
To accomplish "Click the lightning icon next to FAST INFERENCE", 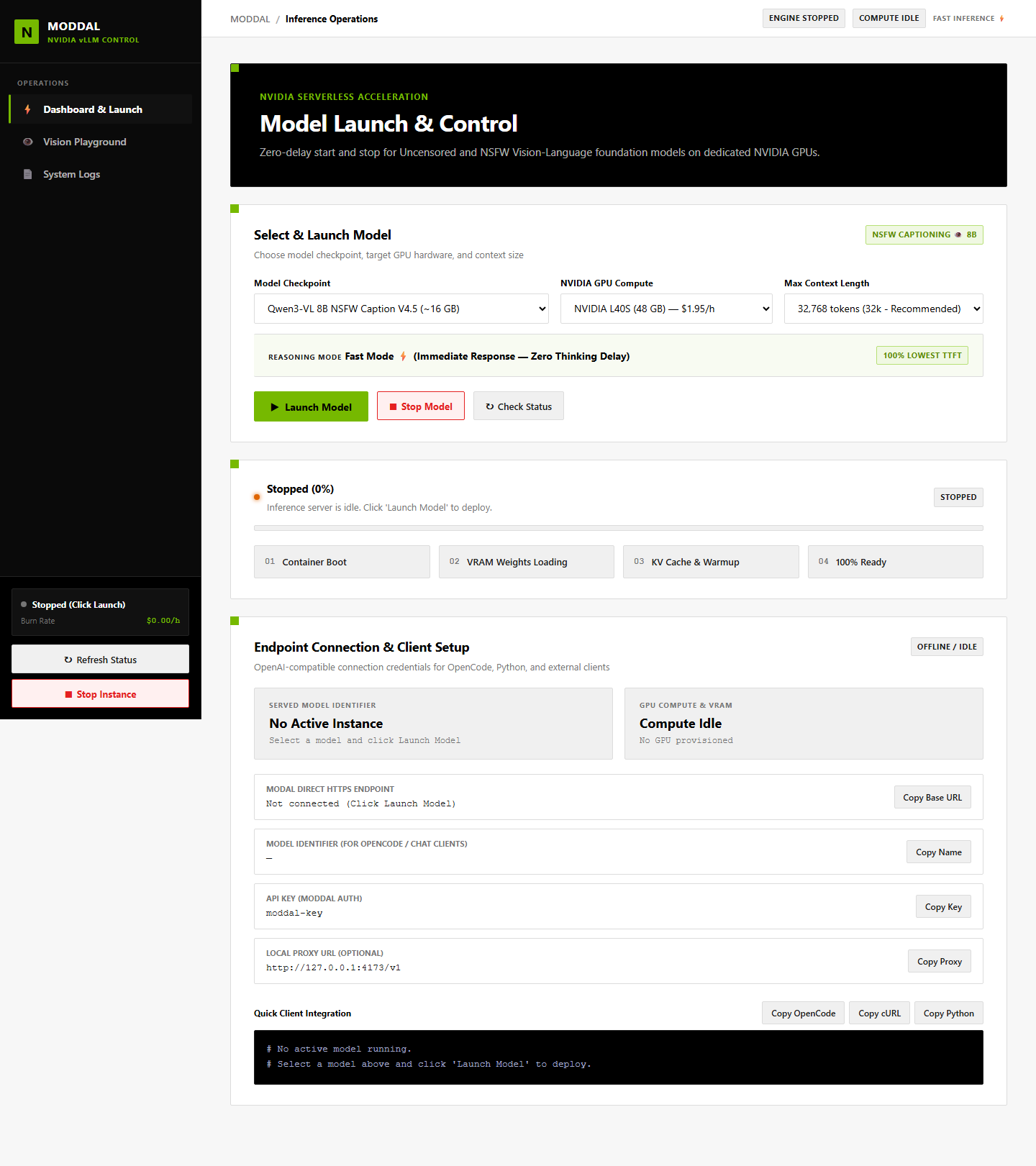I will (1001, 19).
